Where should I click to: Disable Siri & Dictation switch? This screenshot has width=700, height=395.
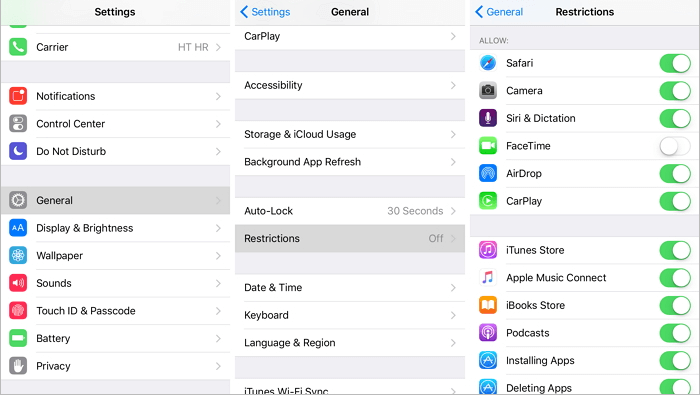(675, 118)
